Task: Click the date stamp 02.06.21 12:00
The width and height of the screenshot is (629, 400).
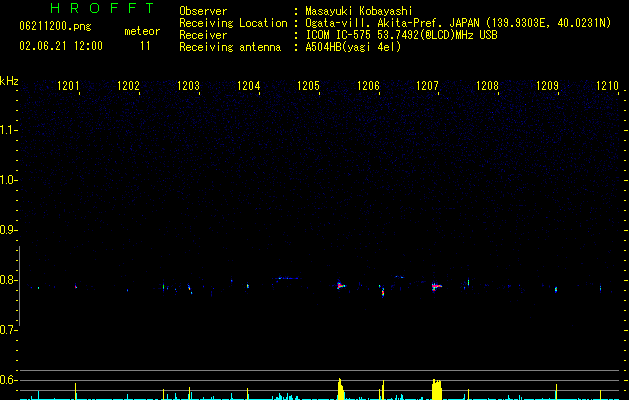Action: coord(61,46)
